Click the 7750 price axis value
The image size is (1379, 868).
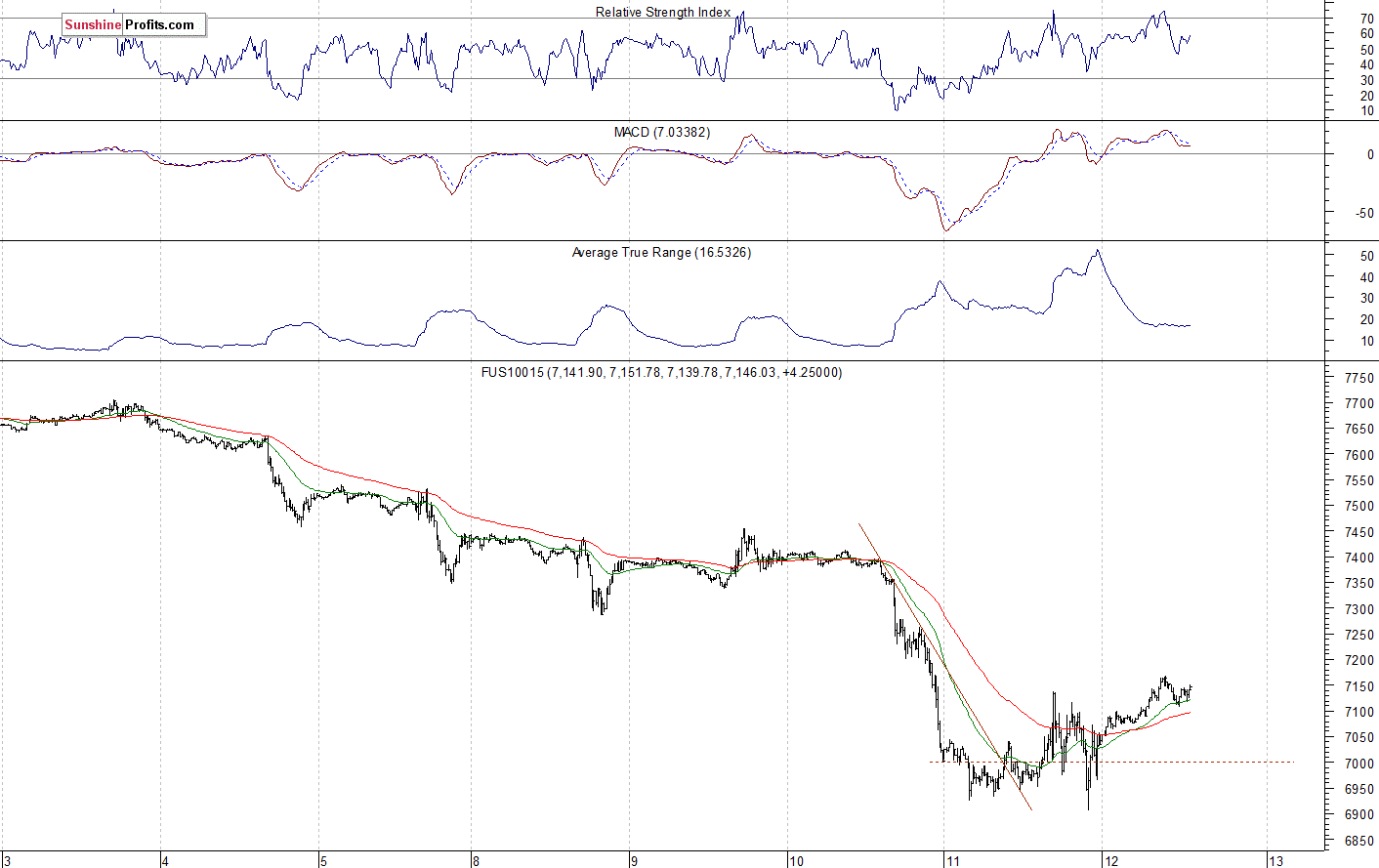[x=1358, y=378]
